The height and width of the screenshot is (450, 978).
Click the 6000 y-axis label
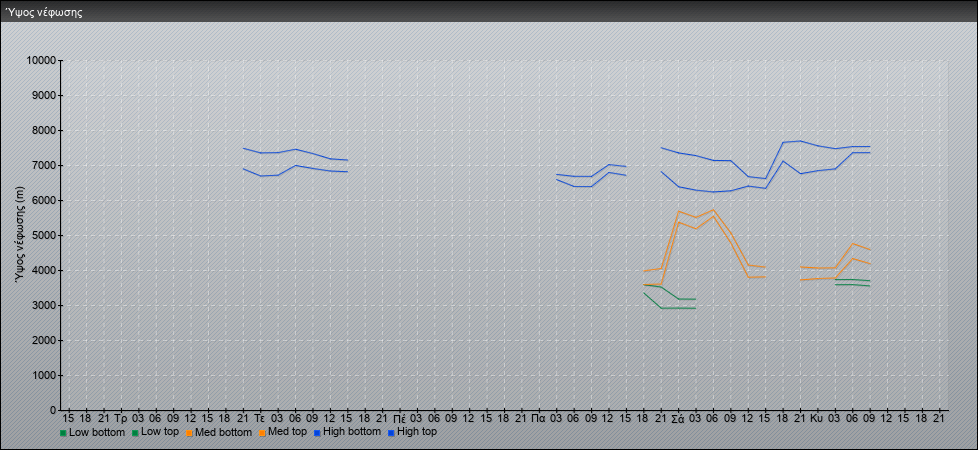click(x=44, y=200)
